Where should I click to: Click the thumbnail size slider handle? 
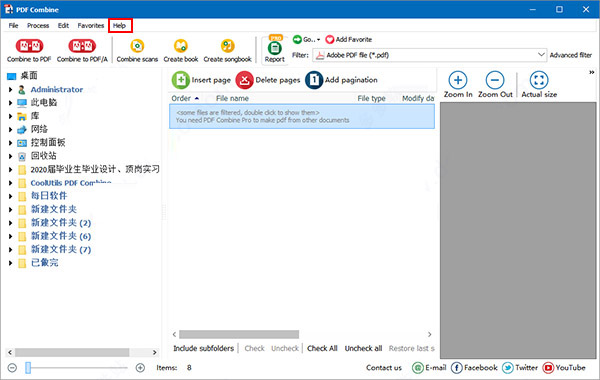[x=28, y=368]
